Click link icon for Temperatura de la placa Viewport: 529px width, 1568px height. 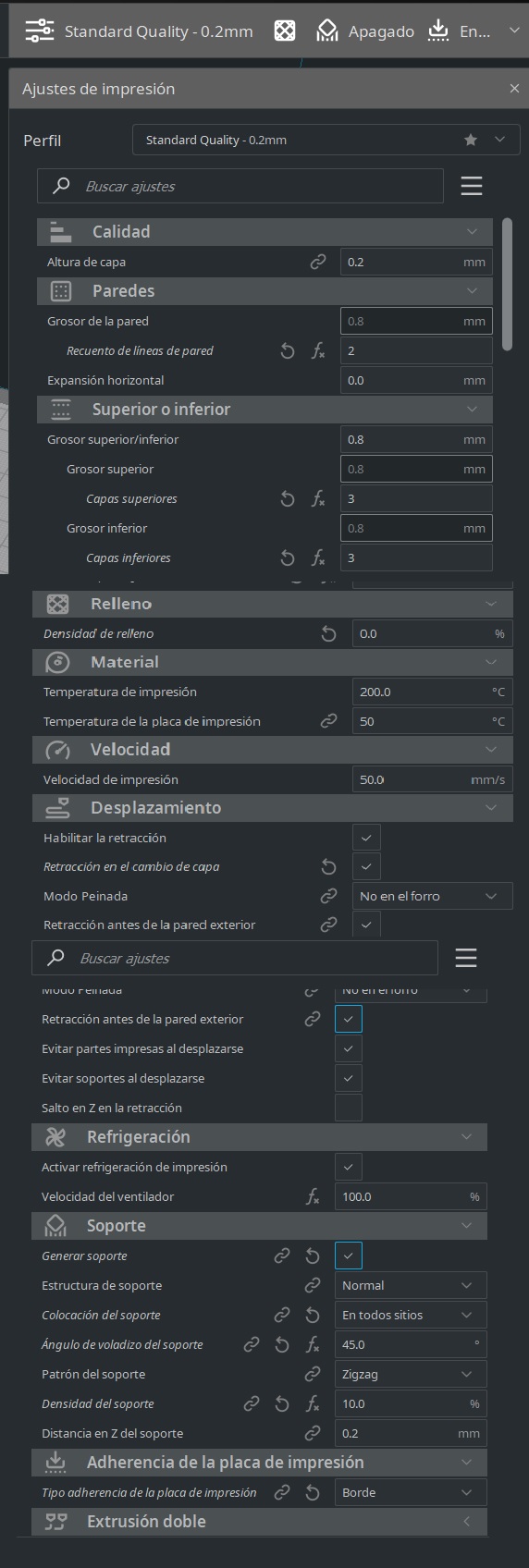click(328, 721)
